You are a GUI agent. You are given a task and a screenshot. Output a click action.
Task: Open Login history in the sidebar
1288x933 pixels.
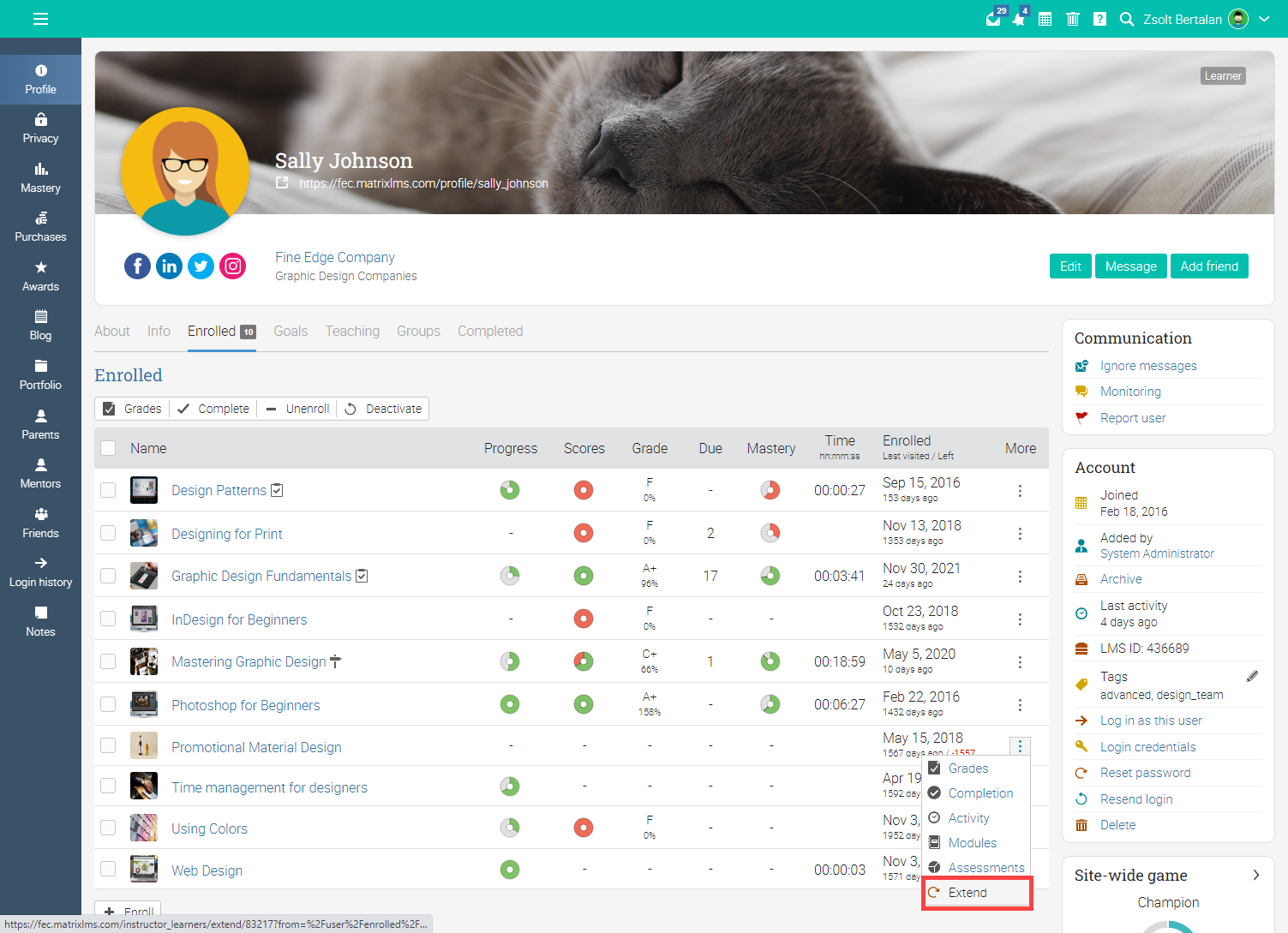[40, 572]
